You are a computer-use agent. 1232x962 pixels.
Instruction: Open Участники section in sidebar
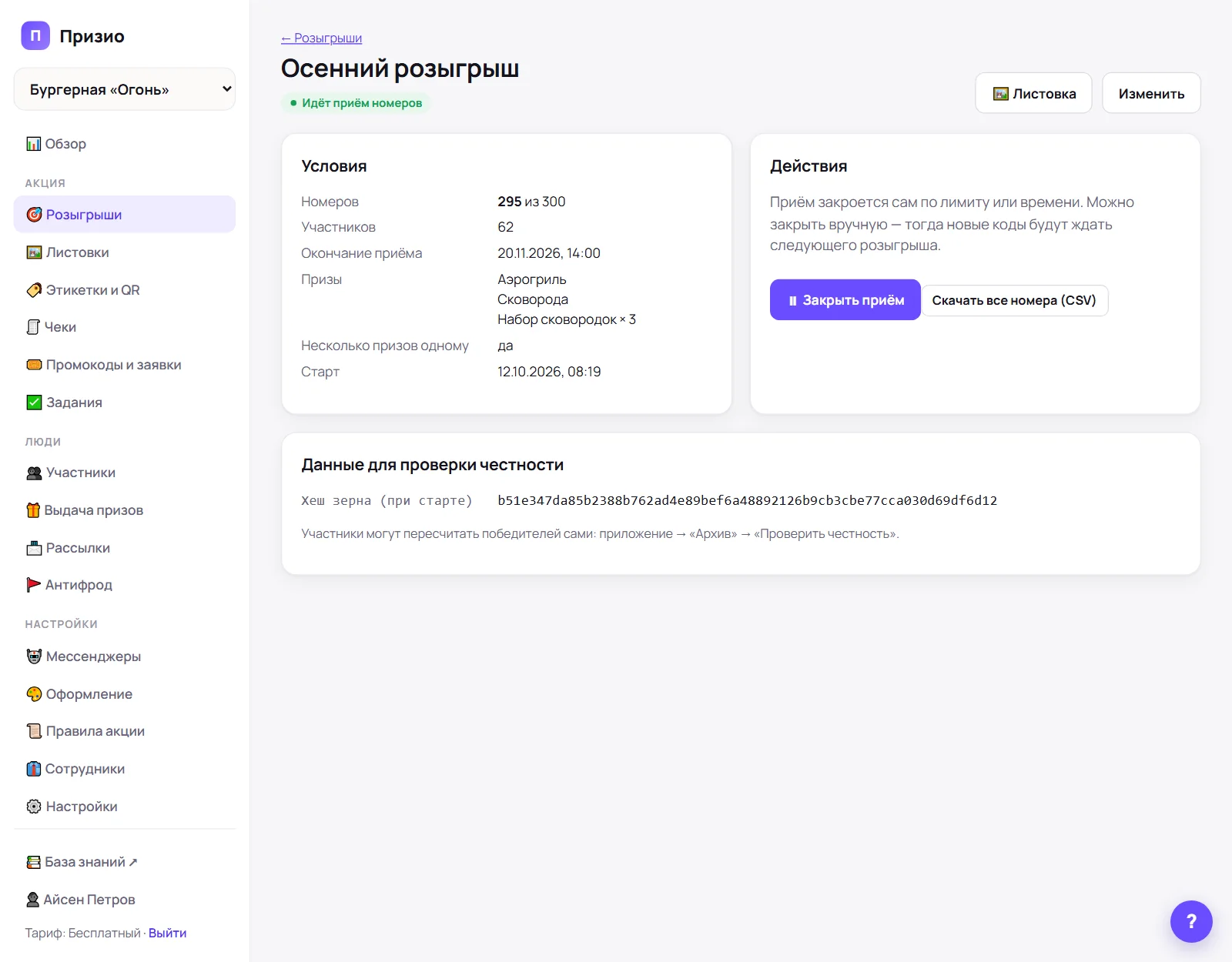pos(125,473)
